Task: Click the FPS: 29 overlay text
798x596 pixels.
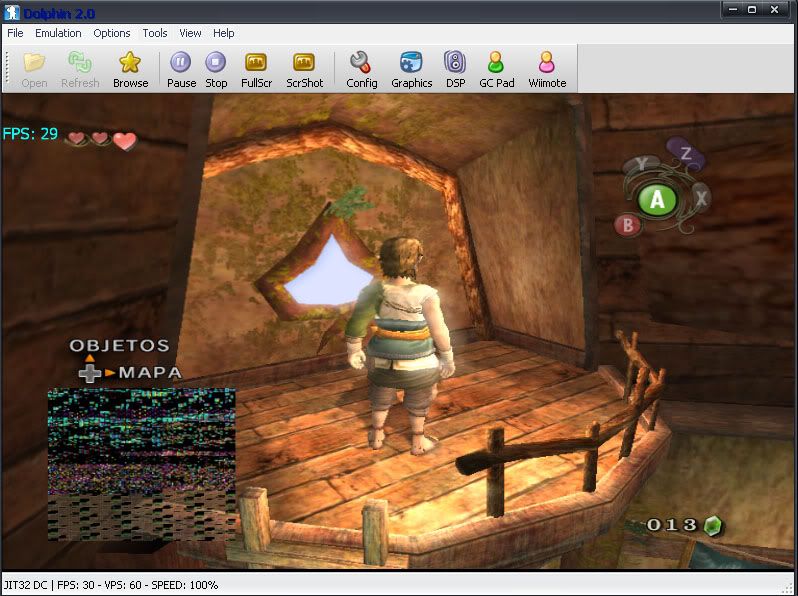Action: [30, 134]
